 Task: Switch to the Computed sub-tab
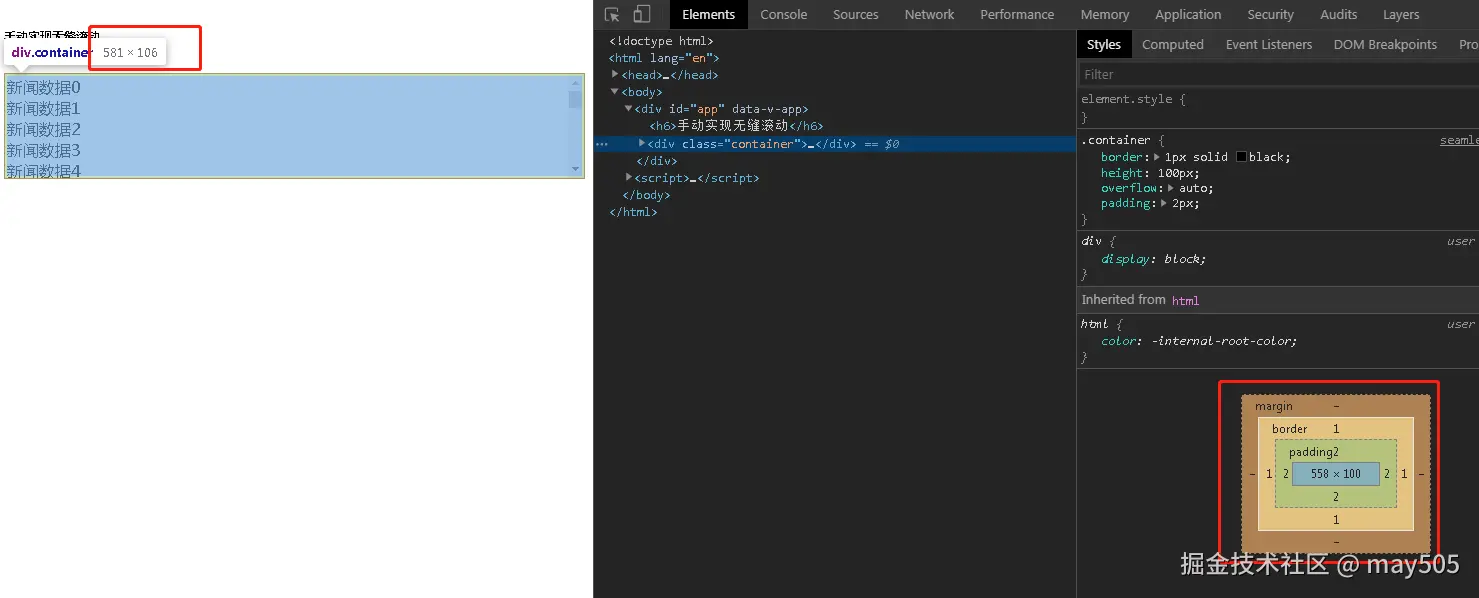coord(1173,44)
